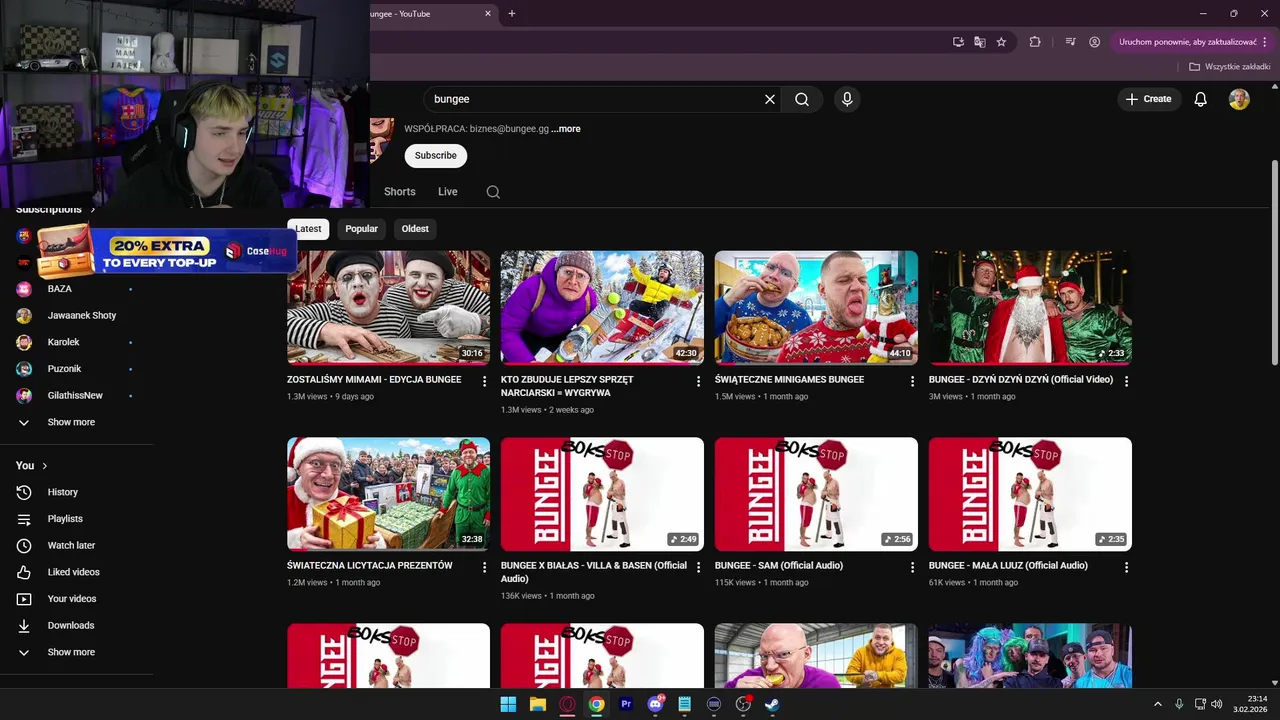Select the Popular sort chip
Screen dimensions: 1280x720
coord(361,229)
